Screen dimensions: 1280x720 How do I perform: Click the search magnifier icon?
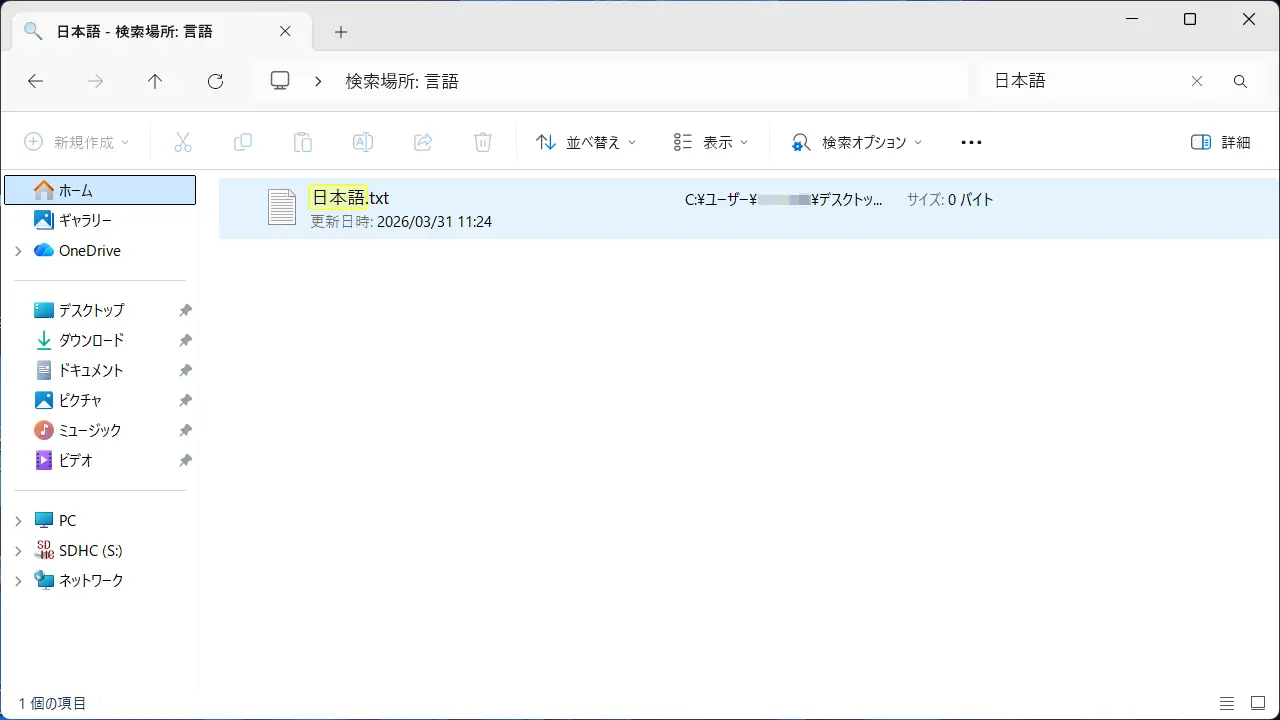coord(1240,82)
